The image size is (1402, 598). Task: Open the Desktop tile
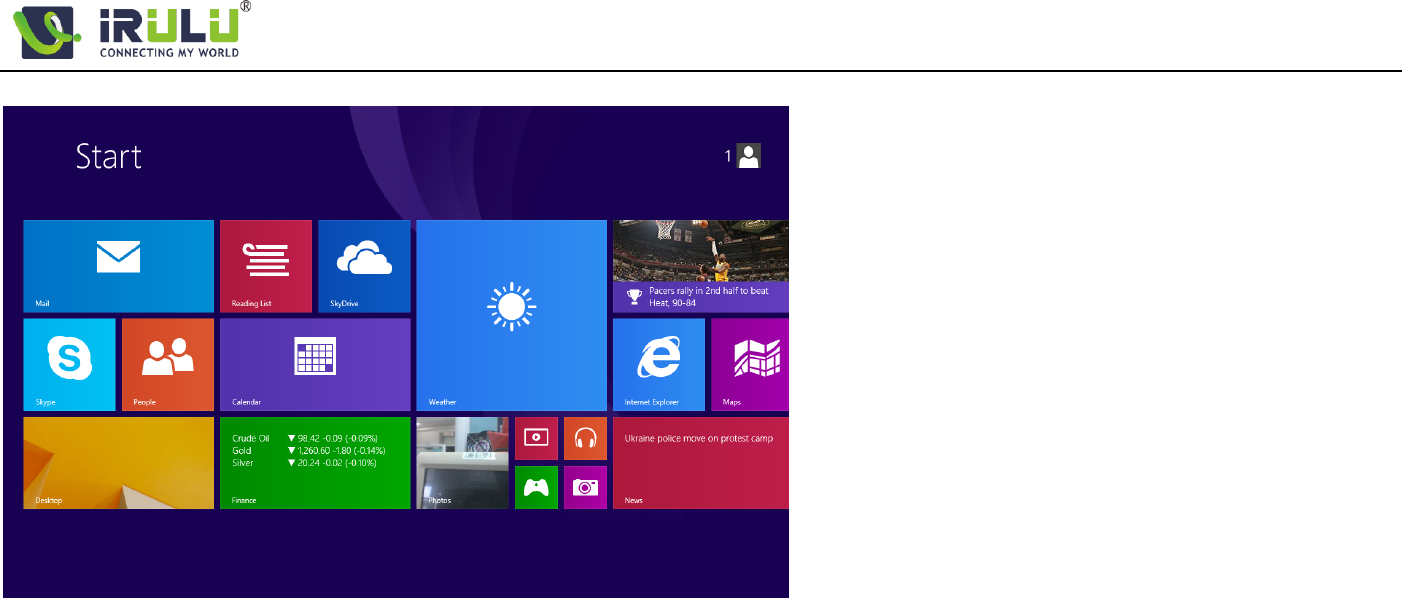tap(118, 463)
